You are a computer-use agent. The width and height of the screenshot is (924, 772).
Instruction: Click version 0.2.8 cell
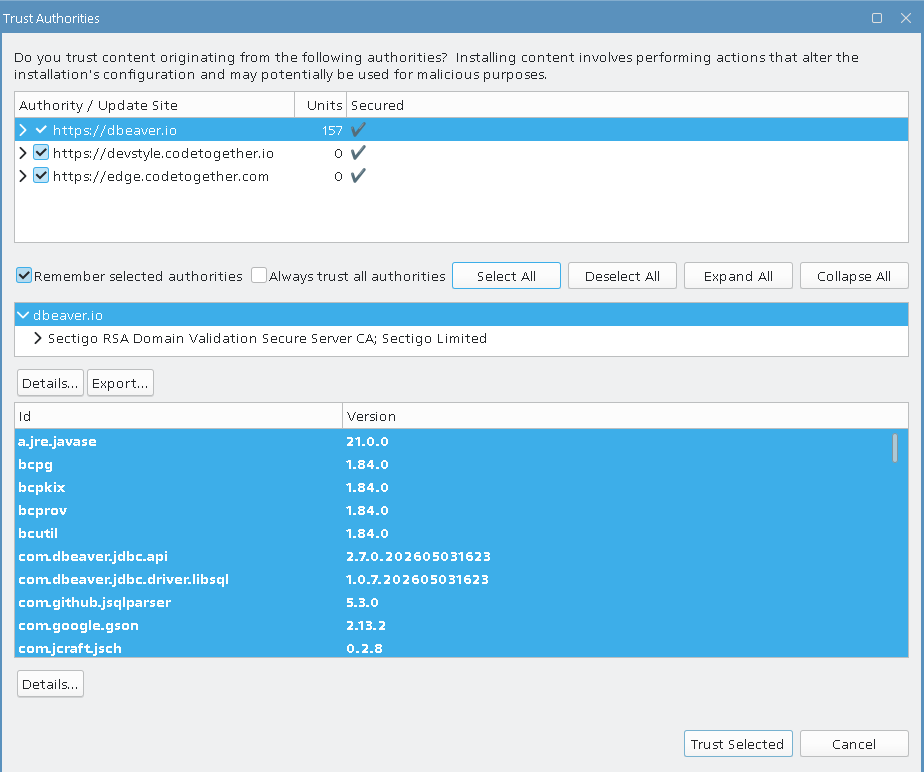tap(364, 648)
